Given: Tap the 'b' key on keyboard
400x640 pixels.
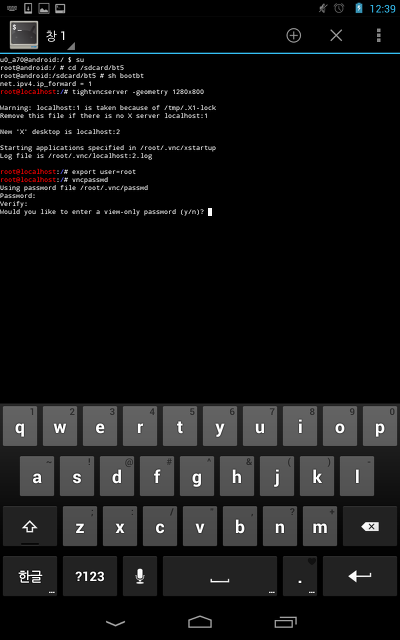Looking at the screenshot, I should [x=240, y=526].
